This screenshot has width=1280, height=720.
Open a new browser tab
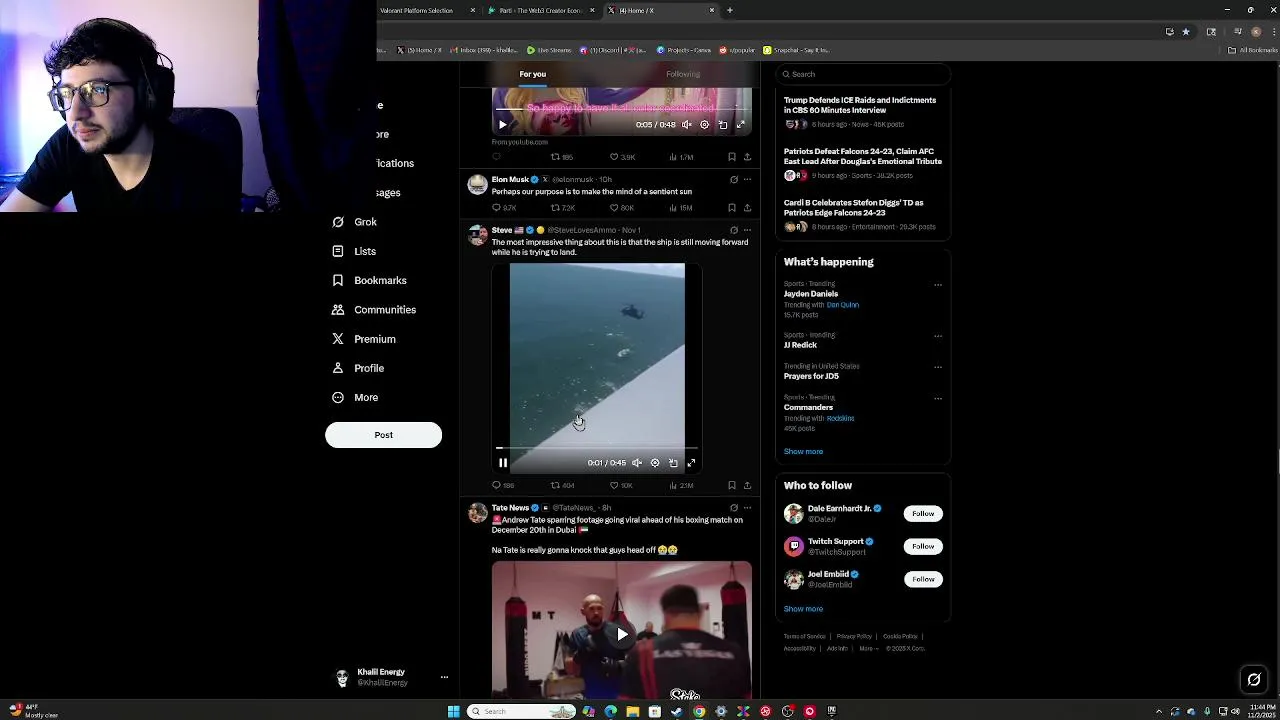tap(730, 10)
